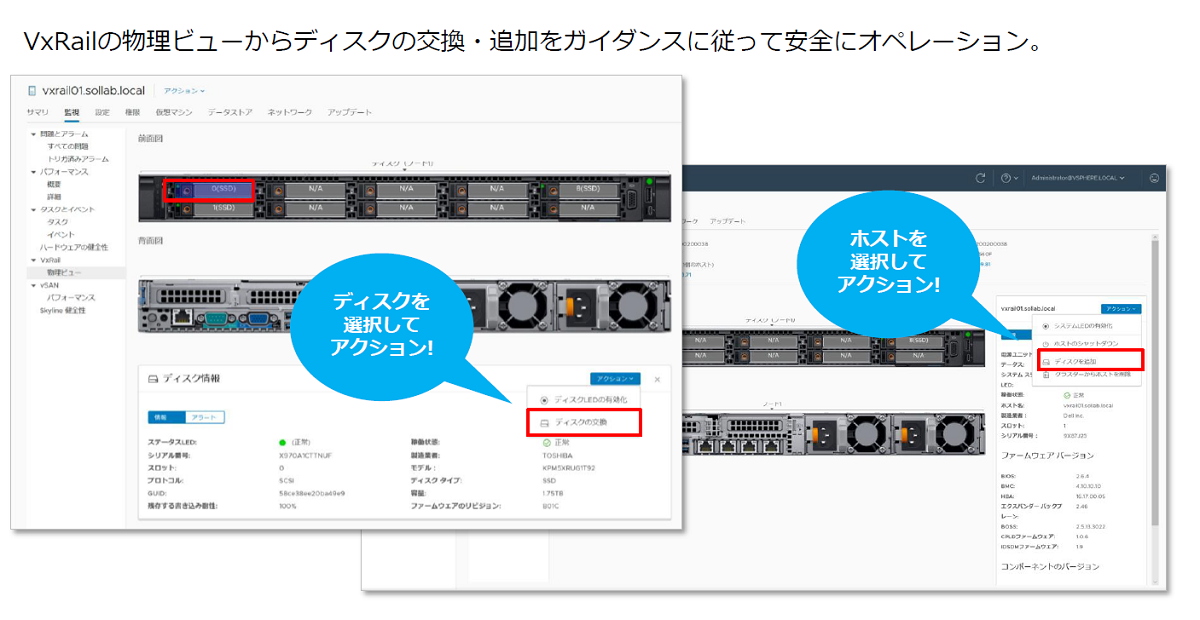This screenshot has width=1200, height=620.
Task: Collapse the VxRail tree section
Action: 33,260
